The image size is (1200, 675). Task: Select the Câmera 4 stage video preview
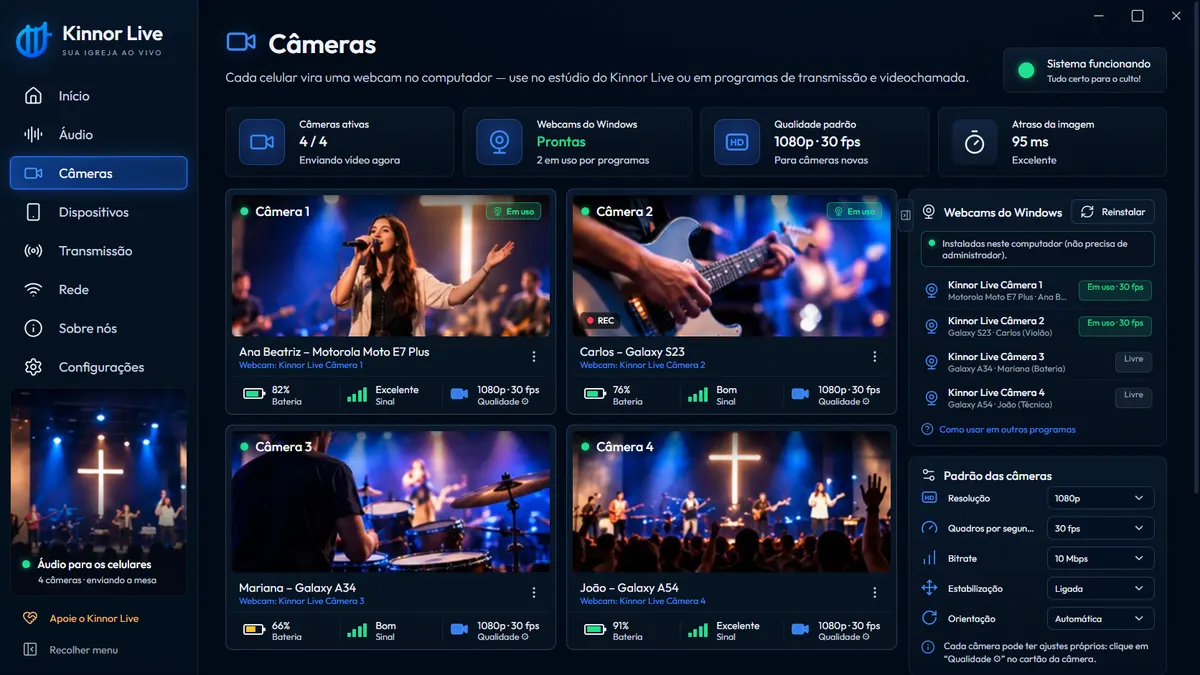[732, 502]
